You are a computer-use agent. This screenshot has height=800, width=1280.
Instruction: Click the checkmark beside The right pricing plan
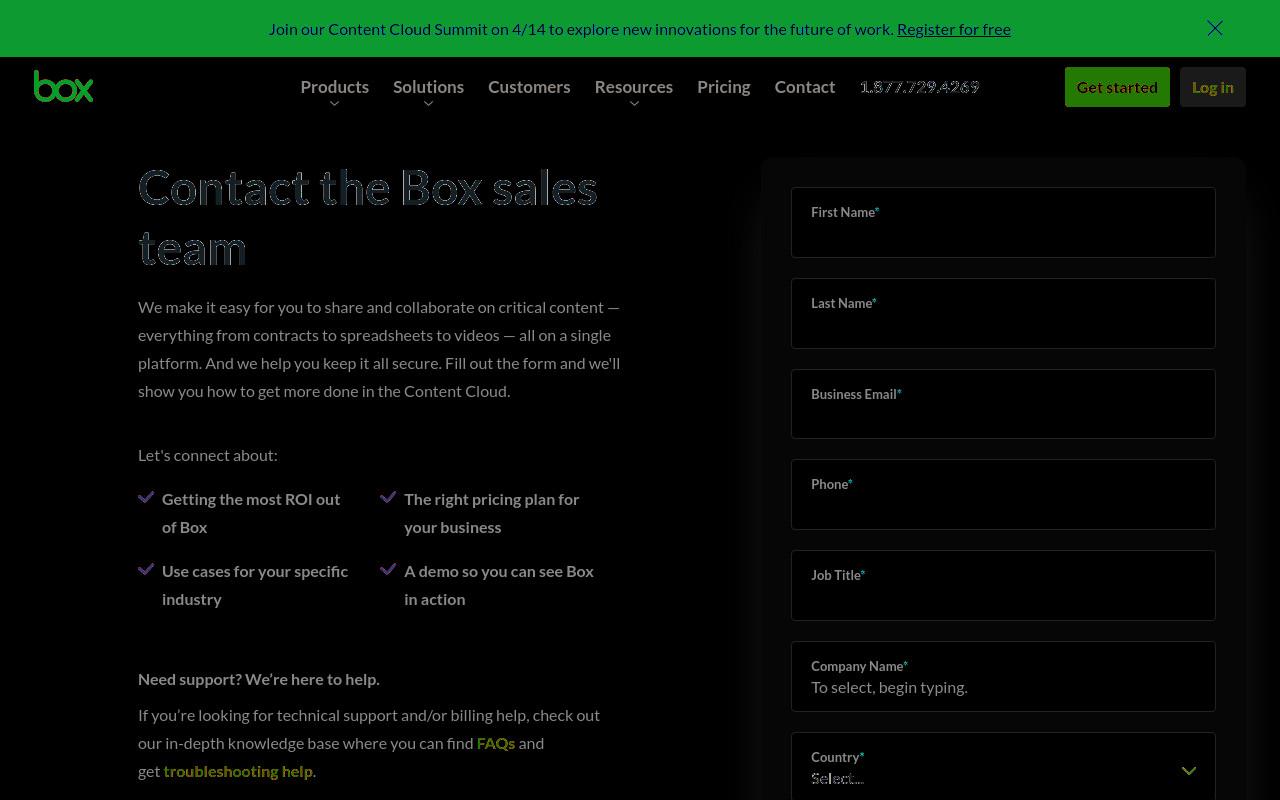[388, 497]
